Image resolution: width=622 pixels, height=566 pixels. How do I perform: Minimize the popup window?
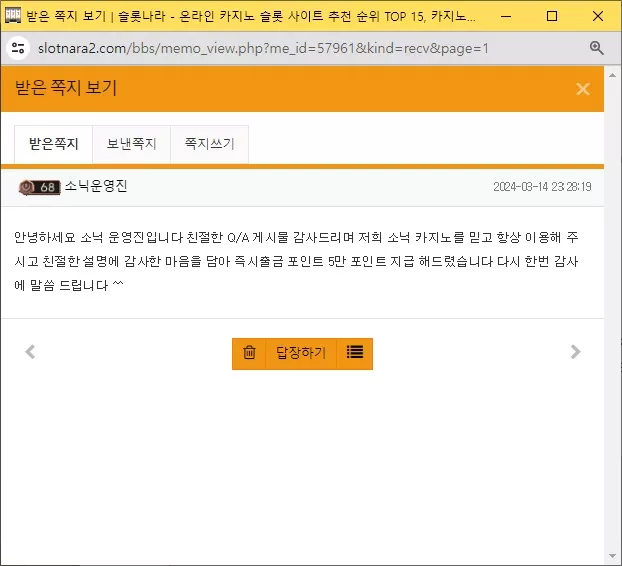pos(506,16)
